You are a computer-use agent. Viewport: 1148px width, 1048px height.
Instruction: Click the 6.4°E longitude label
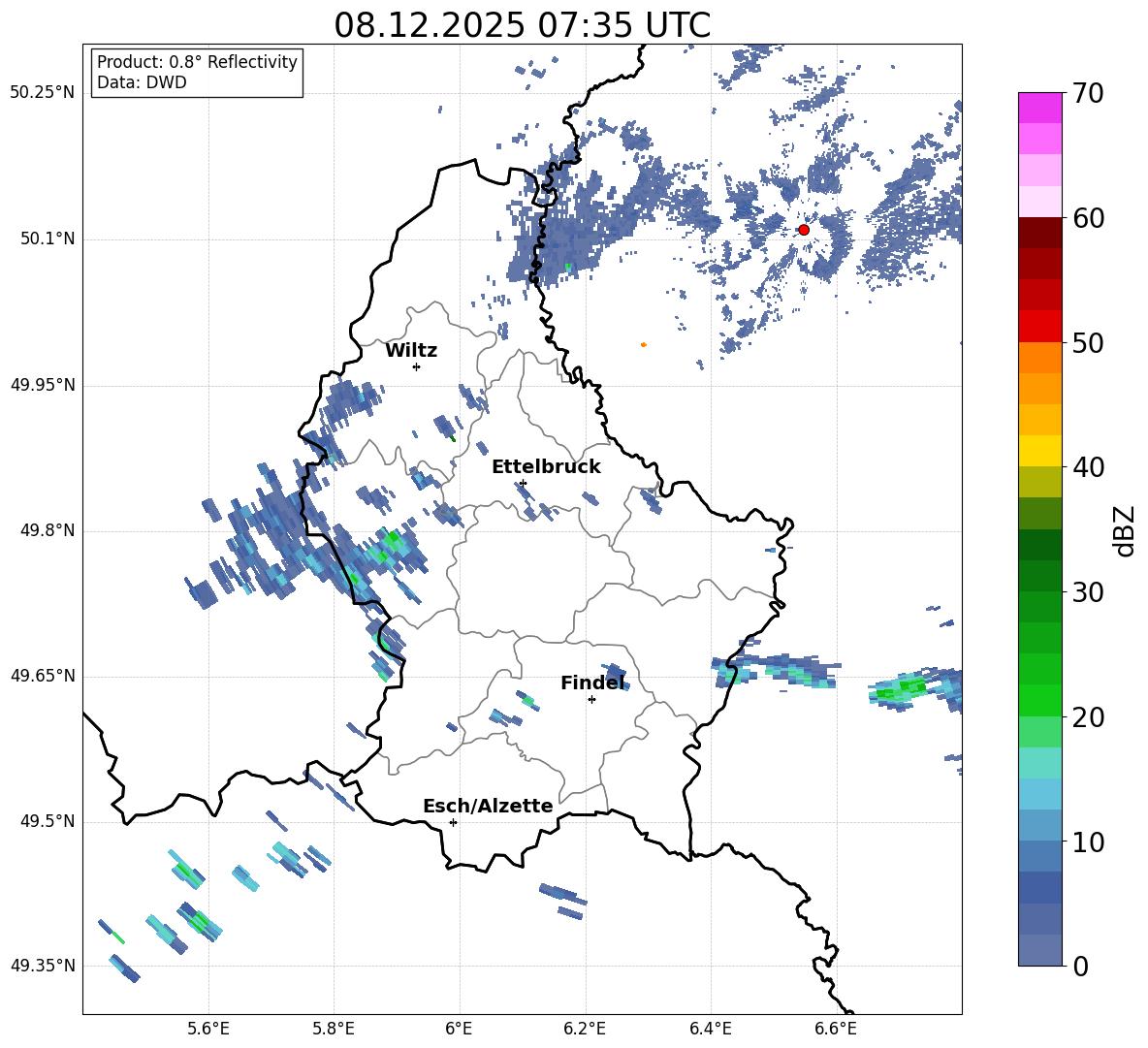coord(710,1029)
